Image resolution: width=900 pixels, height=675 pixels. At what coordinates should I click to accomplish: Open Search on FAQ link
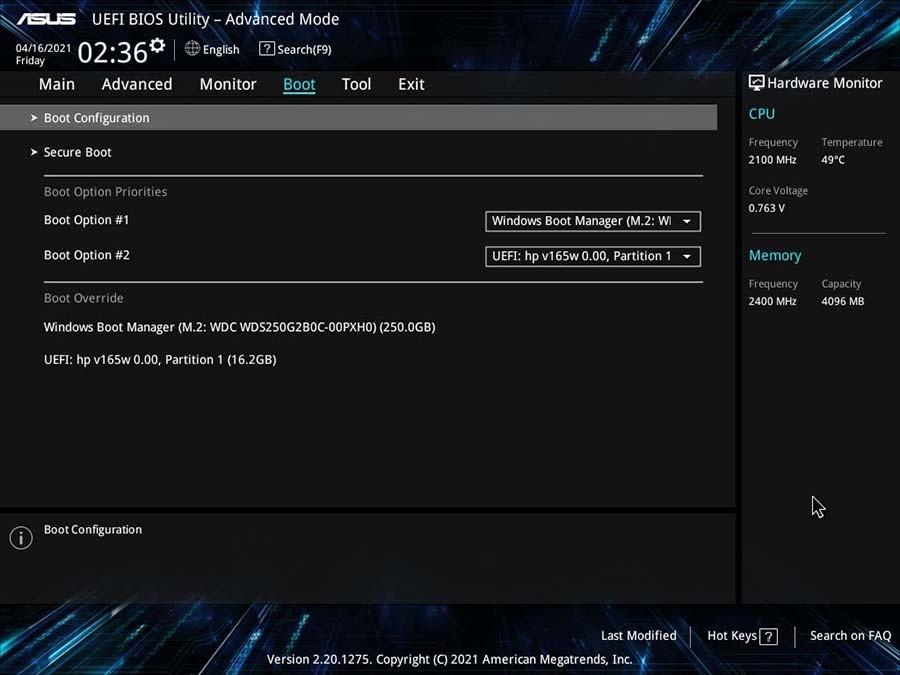[x=851, y=635]
